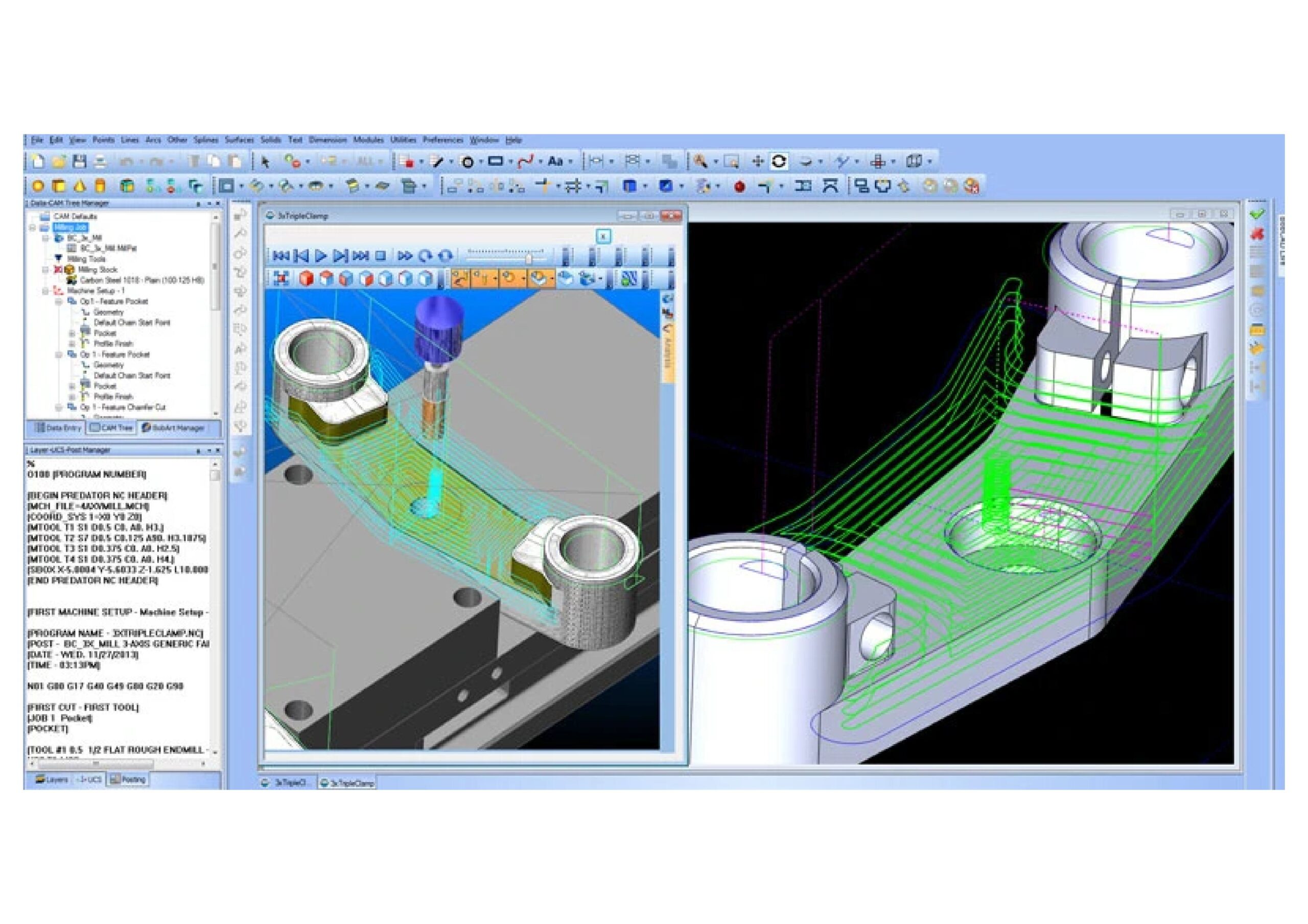1308x924 pixels.
Task: Toggle the red X on Milling Stock
Action: tap(58, 270)
